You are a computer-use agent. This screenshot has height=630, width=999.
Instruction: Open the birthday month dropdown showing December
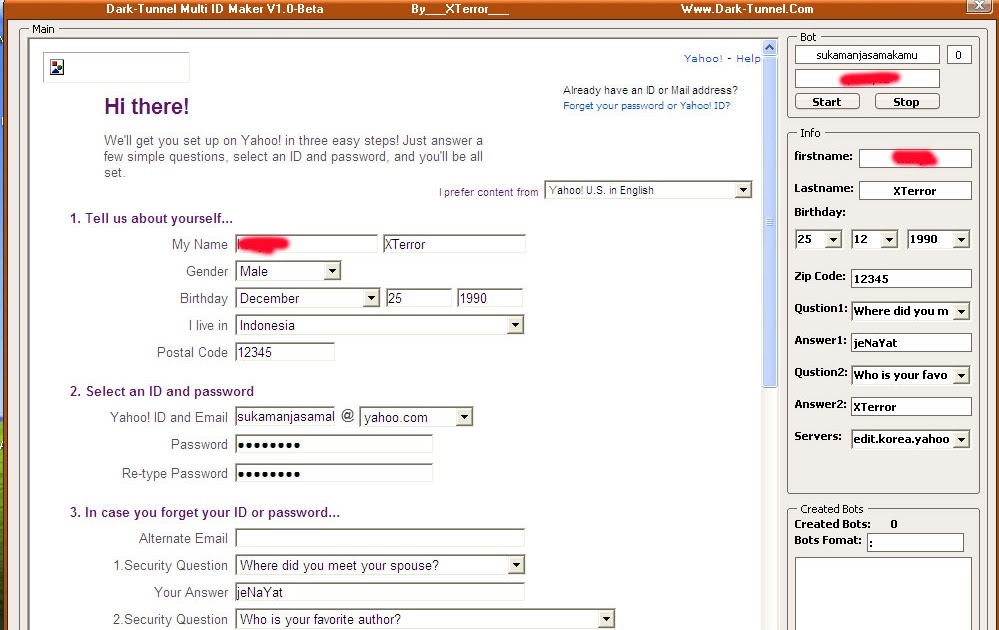[x=308, y=298]
